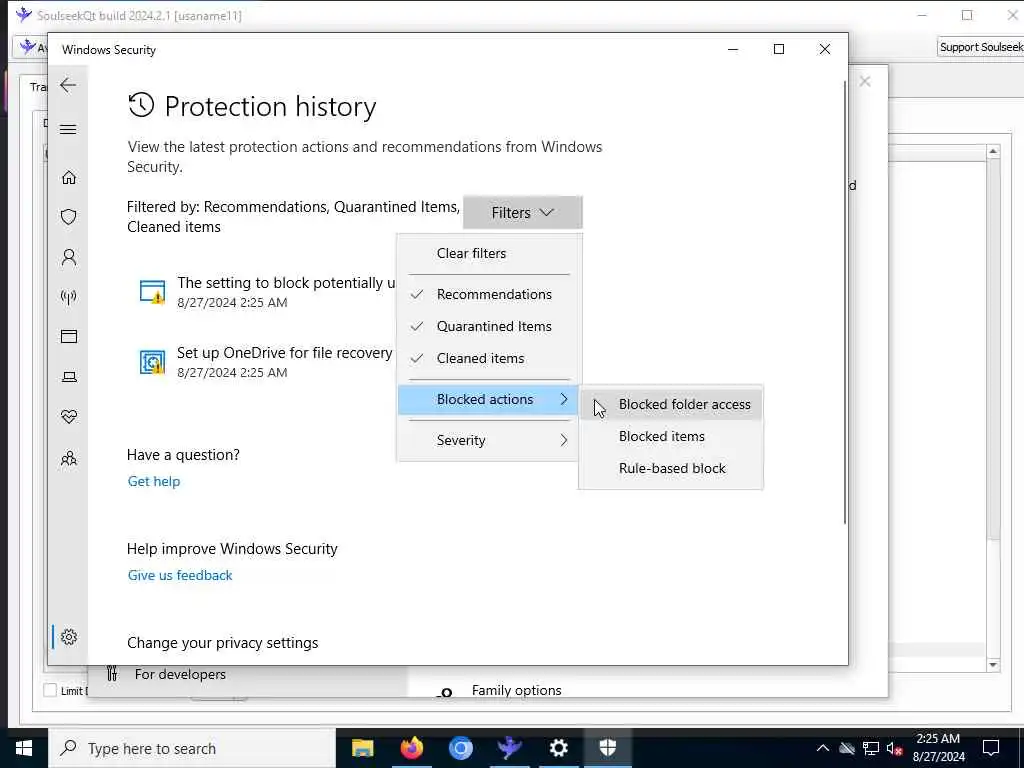Uncheck the Cleaned items filter
1024x768 pixels.
coord(488,359)
